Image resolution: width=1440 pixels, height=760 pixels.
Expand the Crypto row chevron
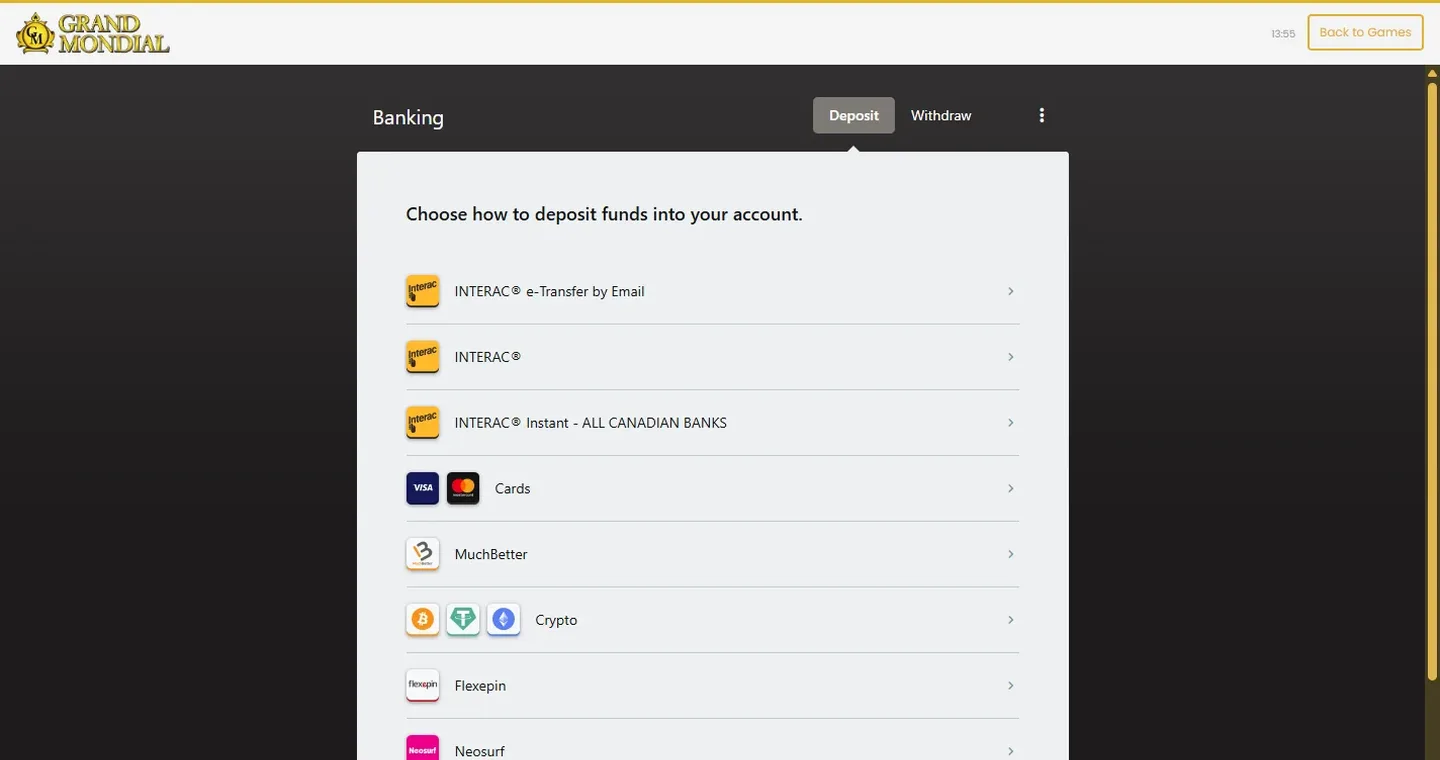[1010, 620]
